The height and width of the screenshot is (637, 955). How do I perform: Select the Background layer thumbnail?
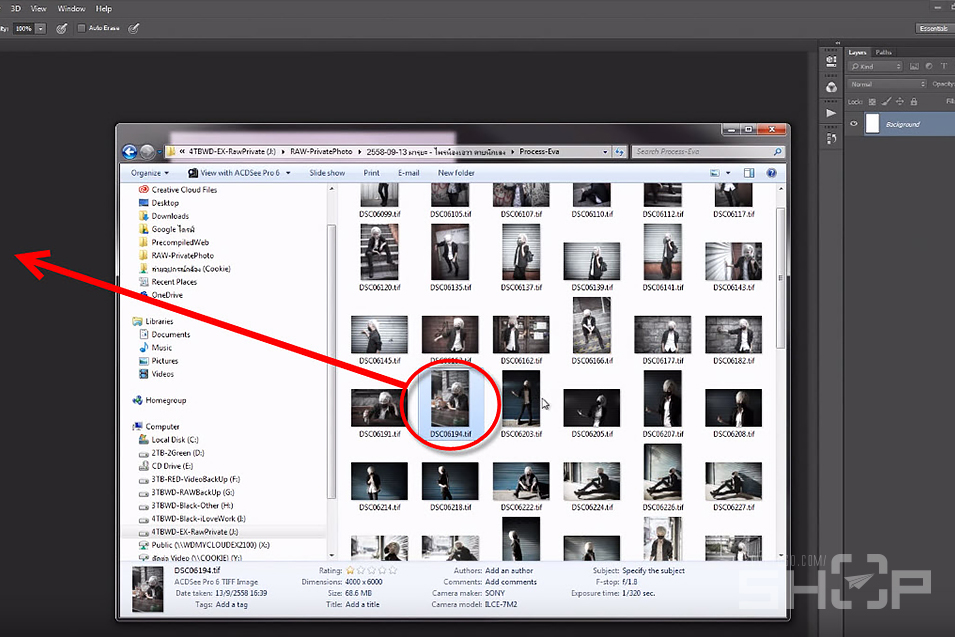click(873, 124)
